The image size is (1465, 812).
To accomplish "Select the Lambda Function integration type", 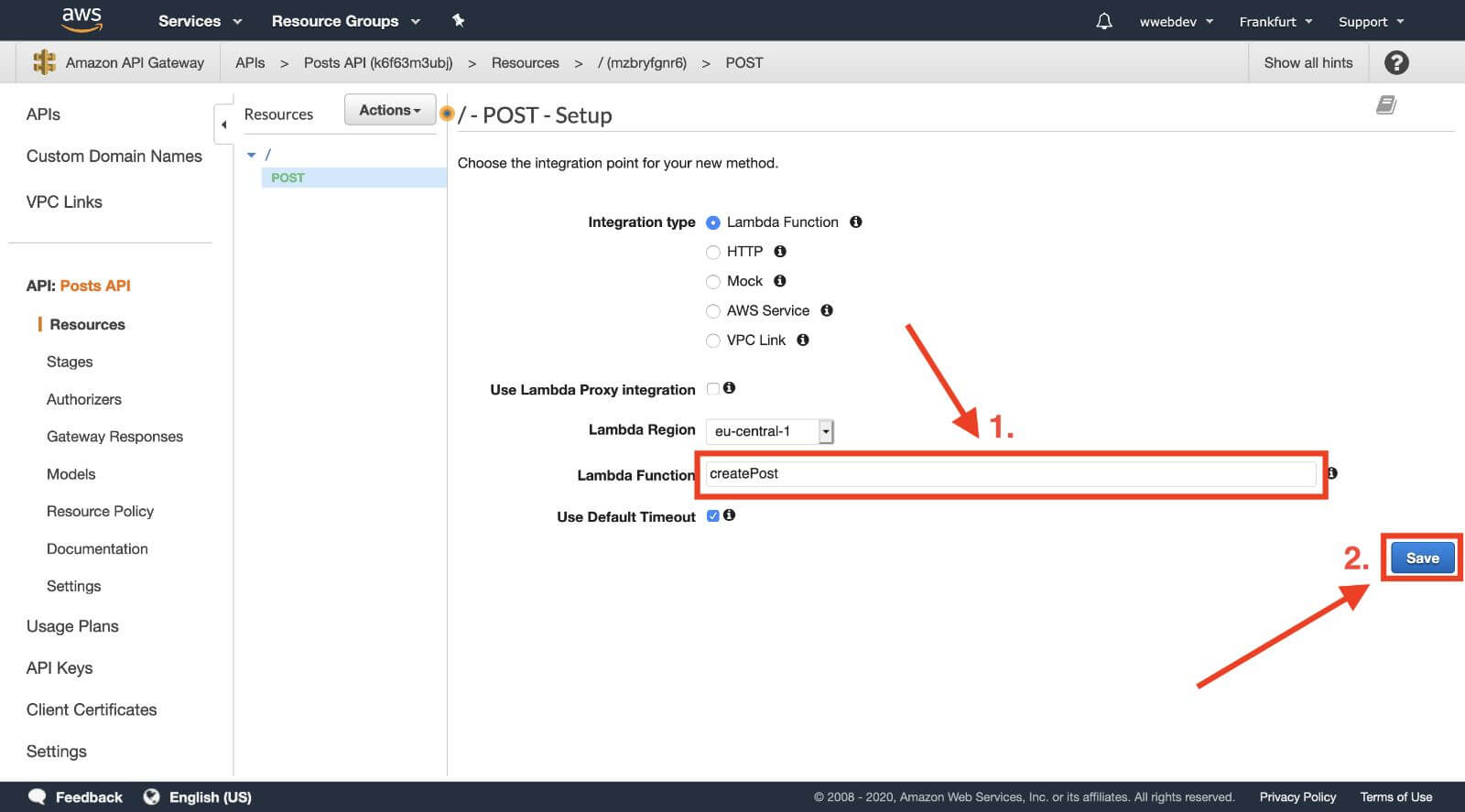I will click(x=713, y=222).
